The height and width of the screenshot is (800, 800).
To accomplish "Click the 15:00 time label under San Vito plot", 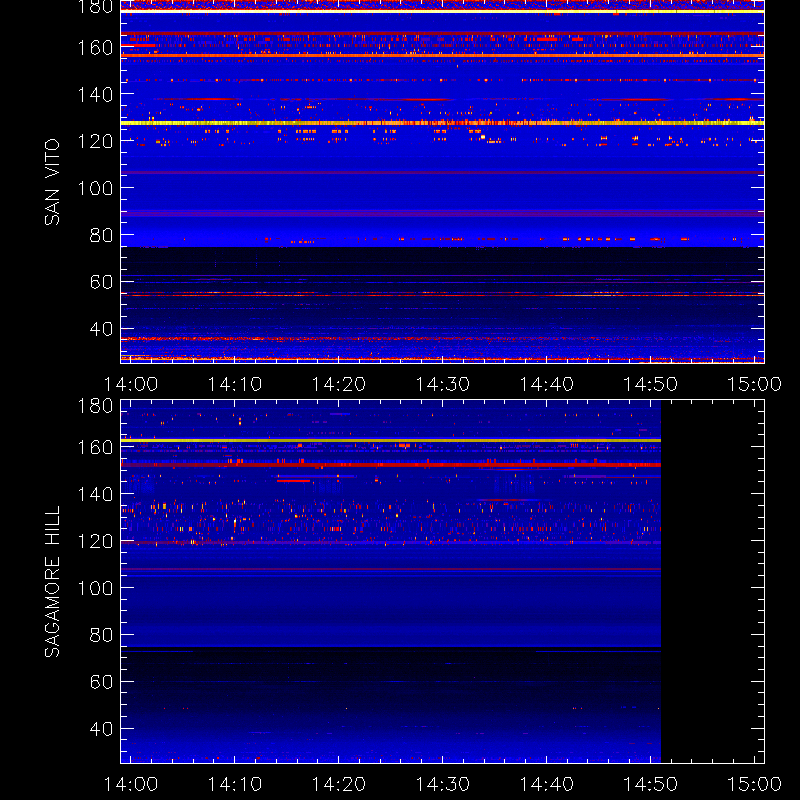I will (x=754, y=384).
